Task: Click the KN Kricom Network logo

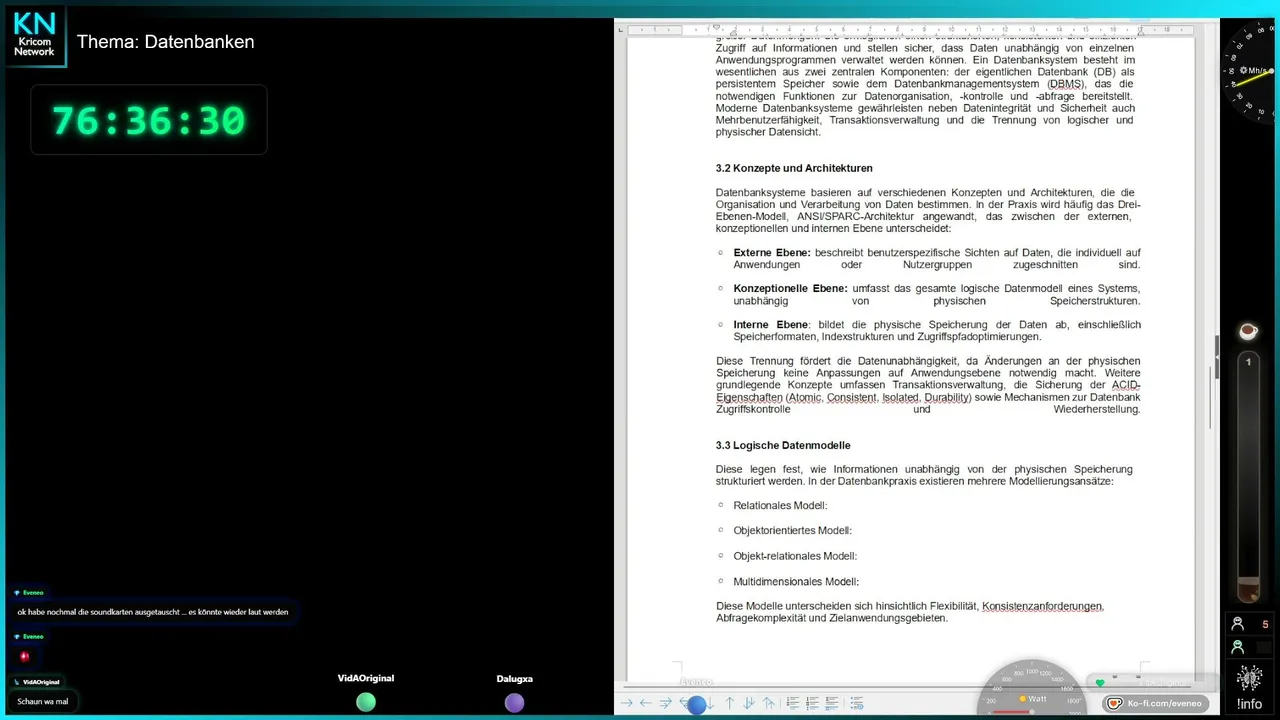Action: 35,35
